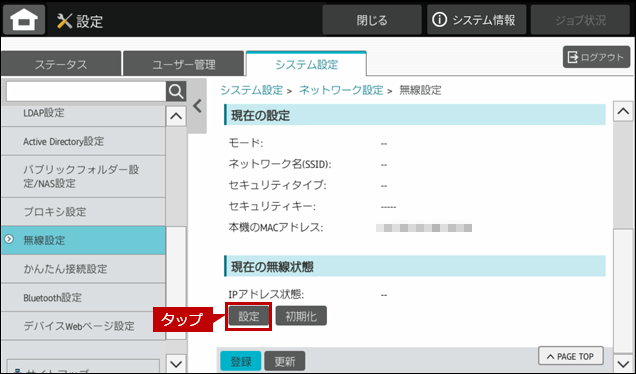
Task: Click the search magnifier icon
Action: coord(176,92)
